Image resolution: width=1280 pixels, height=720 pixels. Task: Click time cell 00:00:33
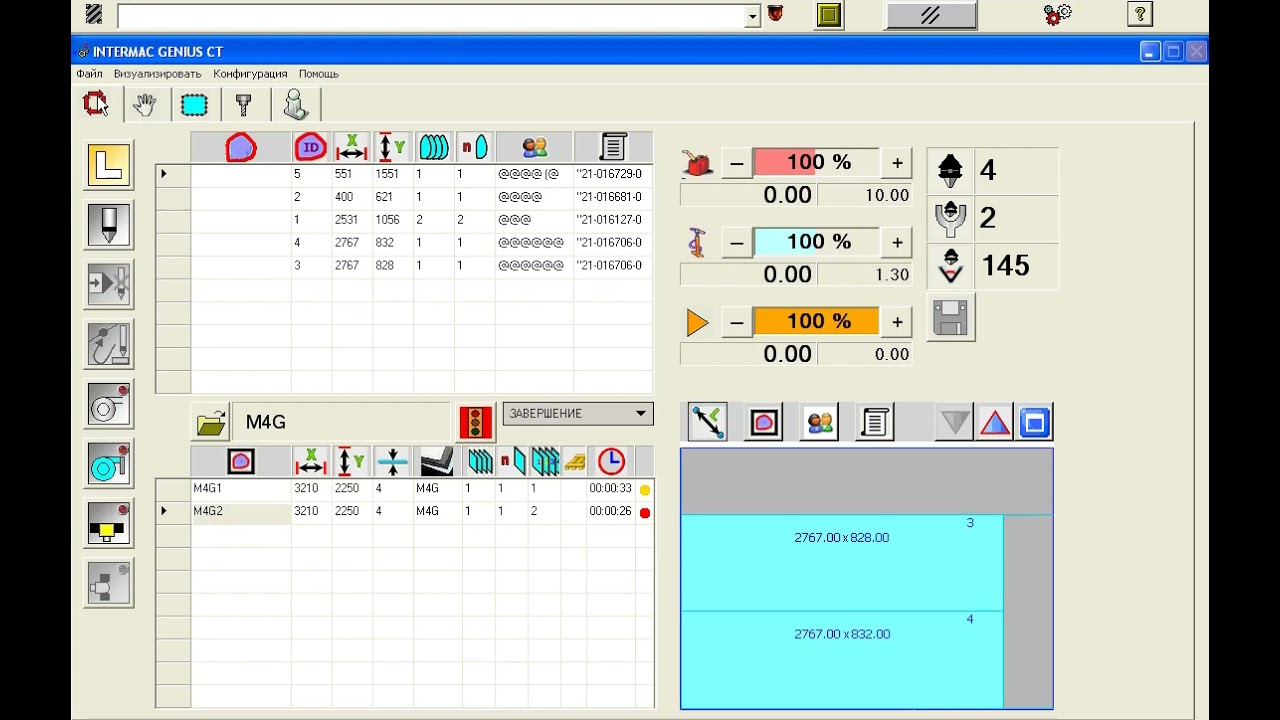610,489
